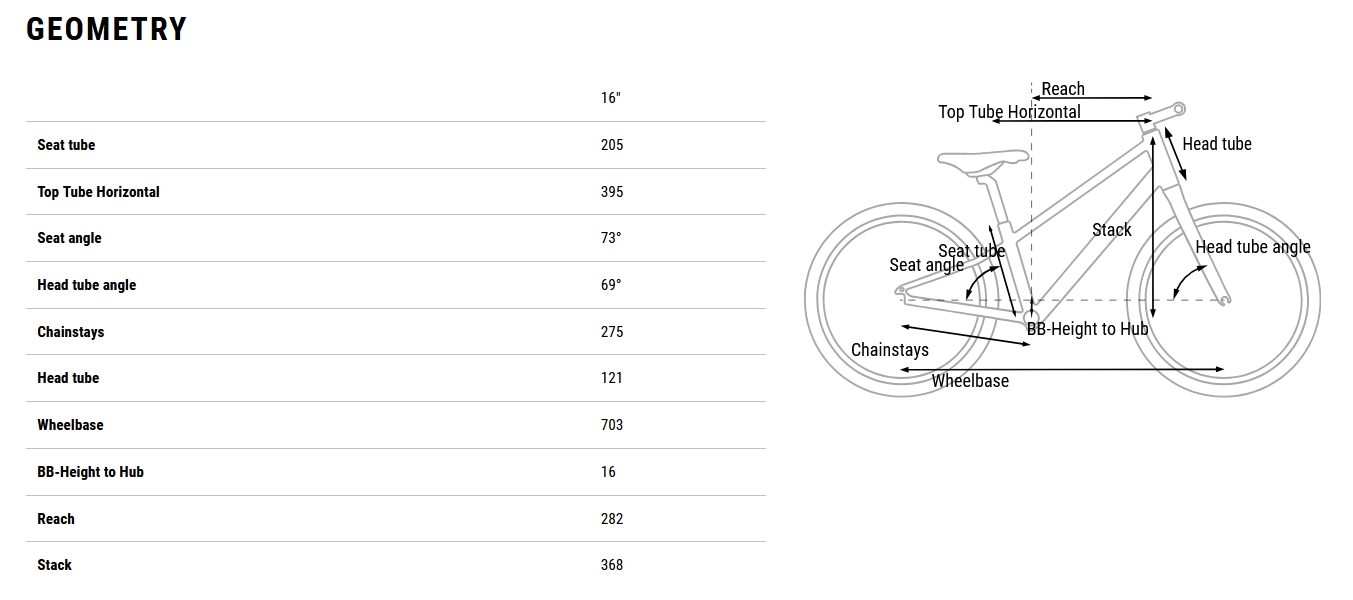Screen dimensions: 1353x600
Task: Click the Top Tube Horizontal table row label
Action: [98, 192]
